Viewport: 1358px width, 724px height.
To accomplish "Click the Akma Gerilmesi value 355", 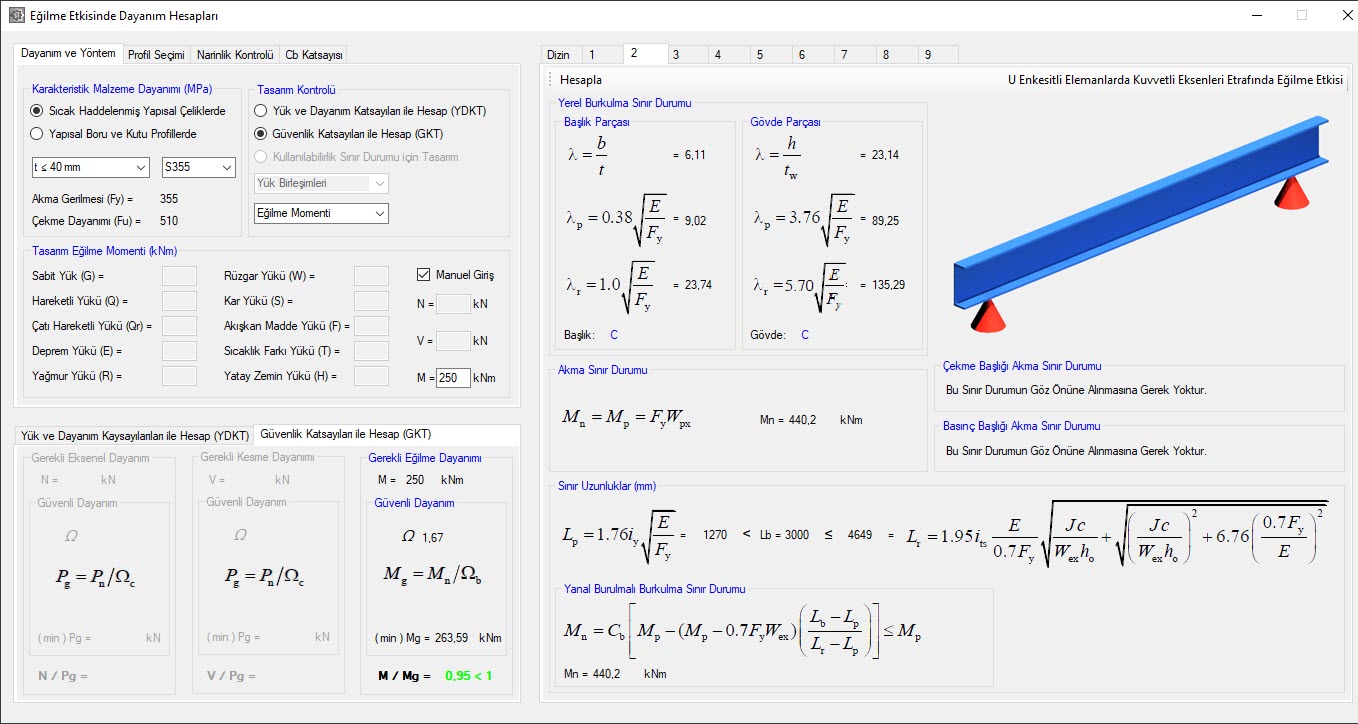I will point(169,199).
